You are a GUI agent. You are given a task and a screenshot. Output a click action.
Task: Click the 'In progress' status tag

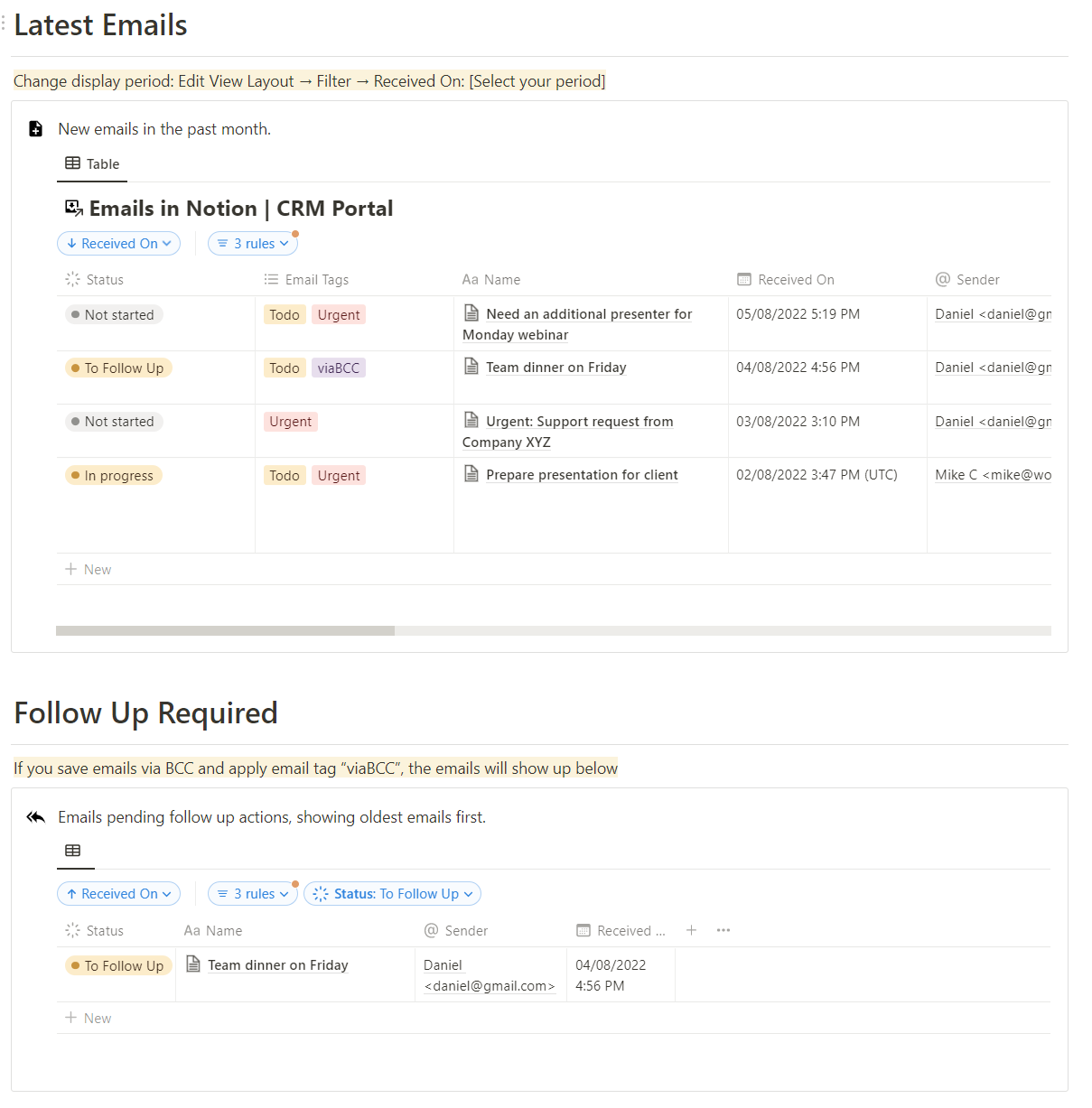tap(114, 476)
